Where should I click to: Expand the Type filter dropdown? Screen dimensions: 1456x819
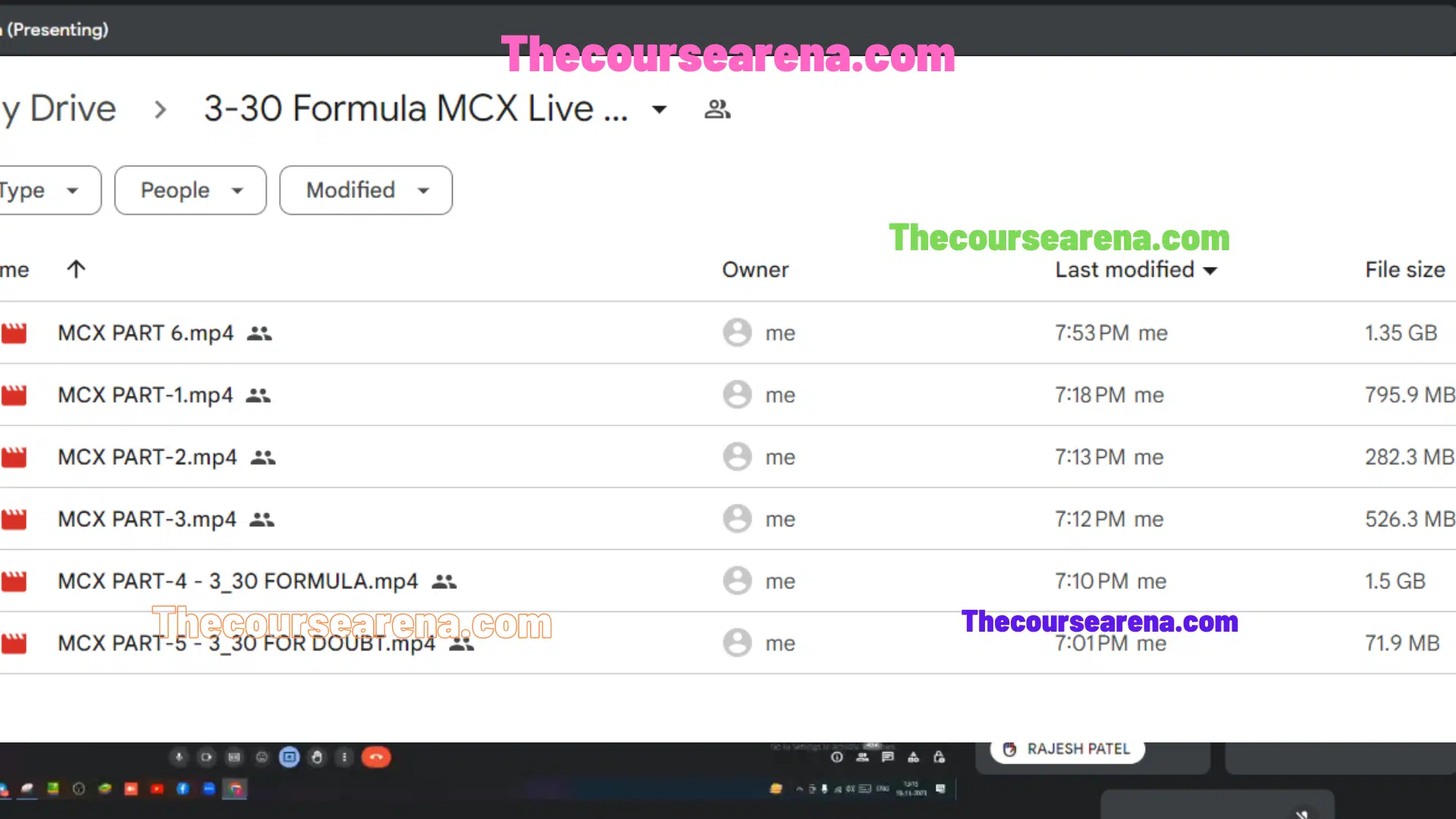40,190
